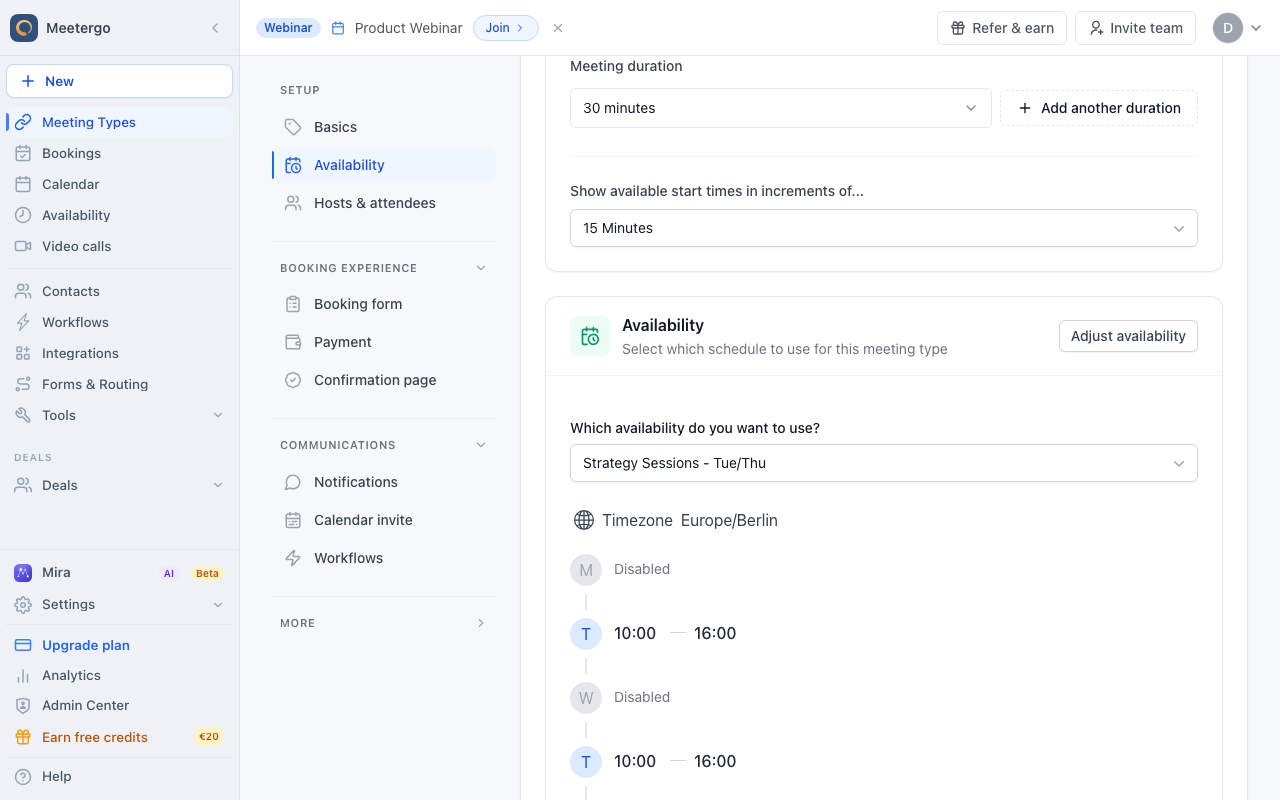Expand the Tools submenu chevron
Viewport: 1280px width, 800px height.
[218, 415]
